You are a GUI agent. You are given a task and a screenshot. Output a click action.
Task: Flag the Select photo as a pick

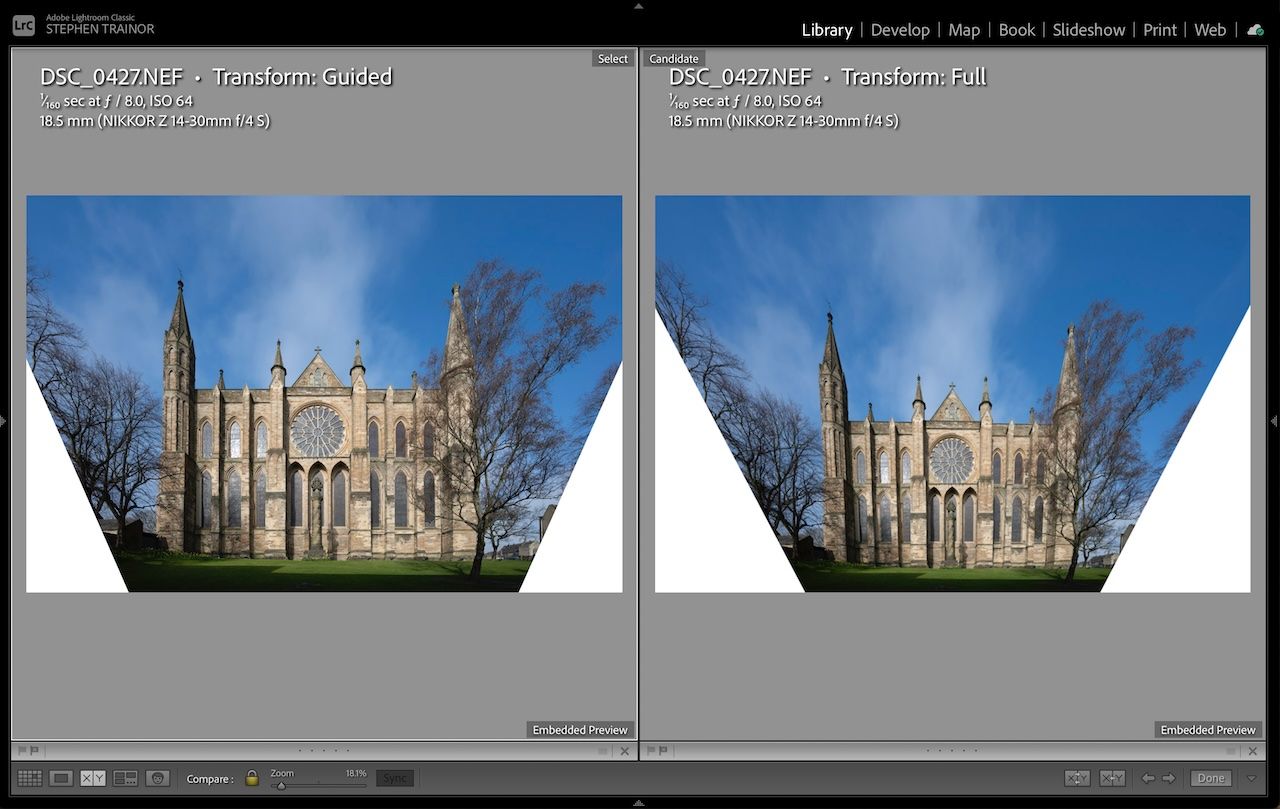22,750
